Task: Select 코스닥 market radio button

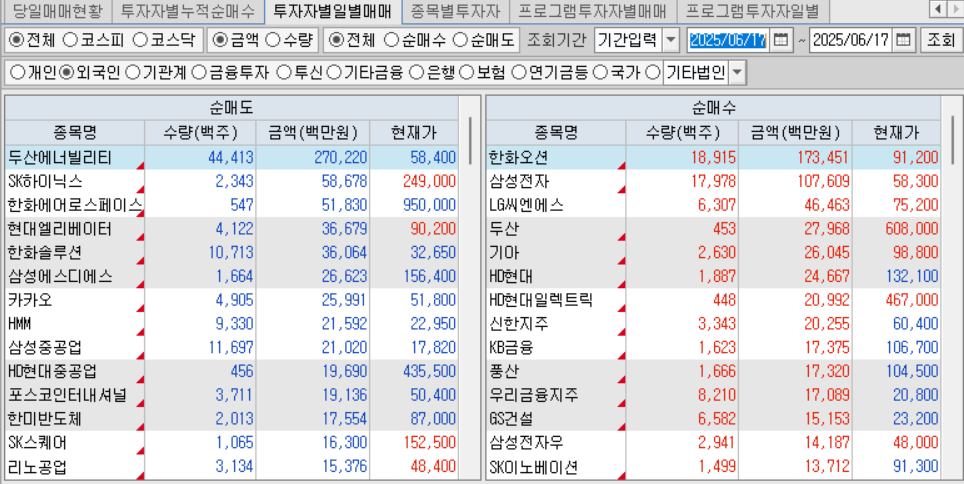Action: [140, 41]
